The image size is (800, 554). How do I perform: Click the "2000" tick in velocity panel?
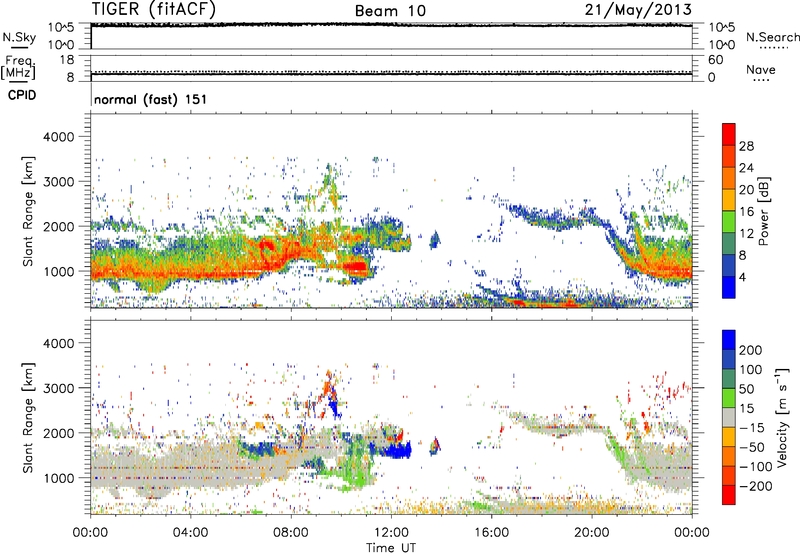coord(58,433)
